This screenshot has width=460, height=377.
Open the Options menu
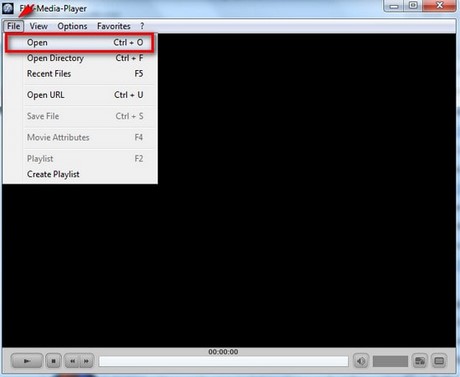(72, 26)
